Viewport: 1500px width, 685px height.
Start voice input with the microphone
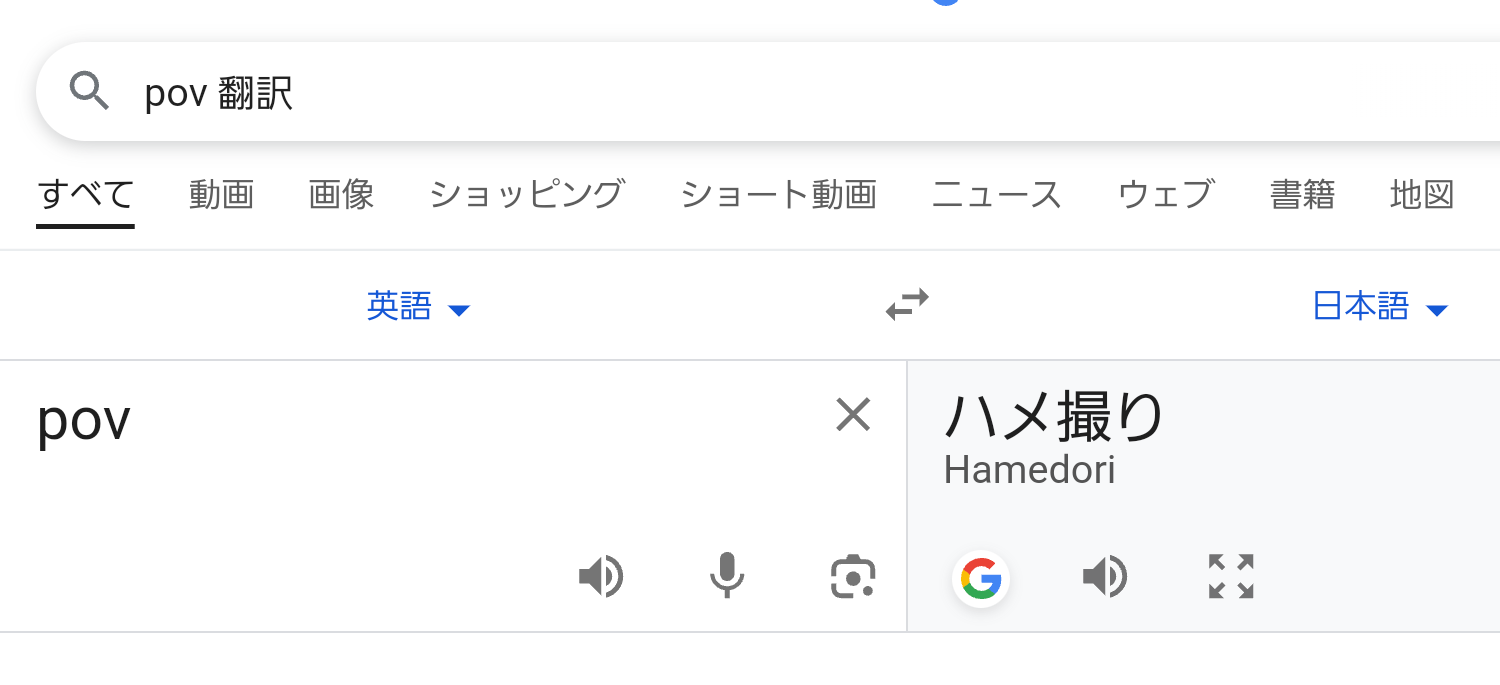(x=727, y=576)
